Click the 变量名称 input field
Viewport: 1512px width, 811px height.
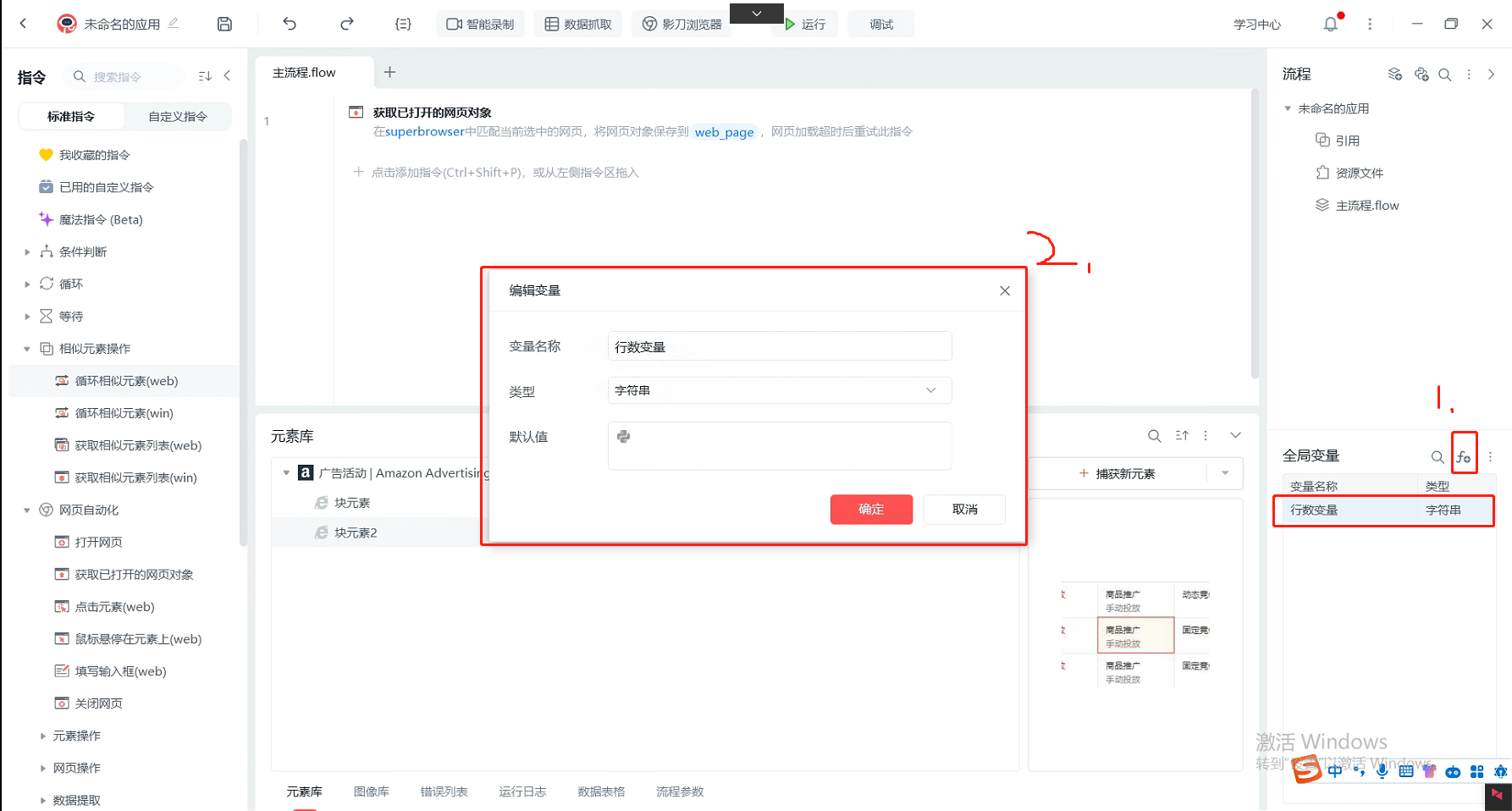[780, 346]
